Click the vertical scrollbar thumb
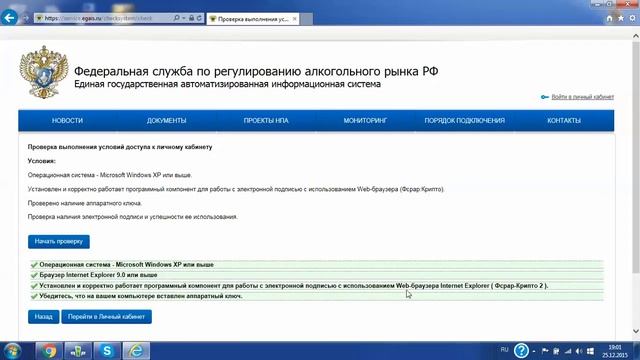This screenshot has height=360, width=640. point(636,157)
